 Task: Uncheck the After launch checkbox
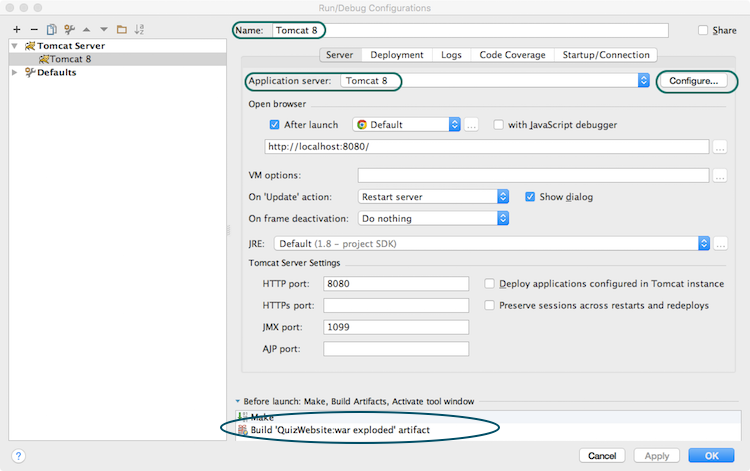tap(274, 125)
